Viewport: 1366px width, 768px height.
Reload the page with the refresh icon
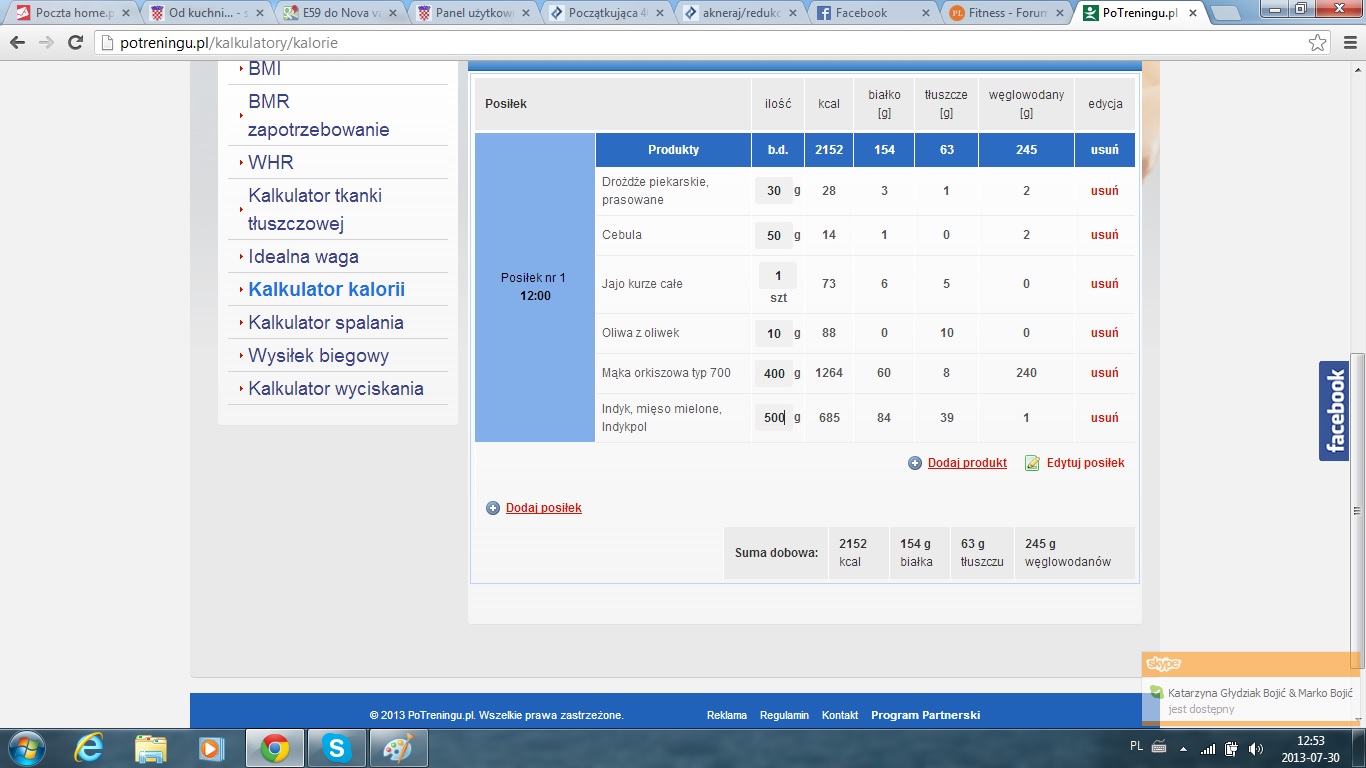(x=75, y=43)
